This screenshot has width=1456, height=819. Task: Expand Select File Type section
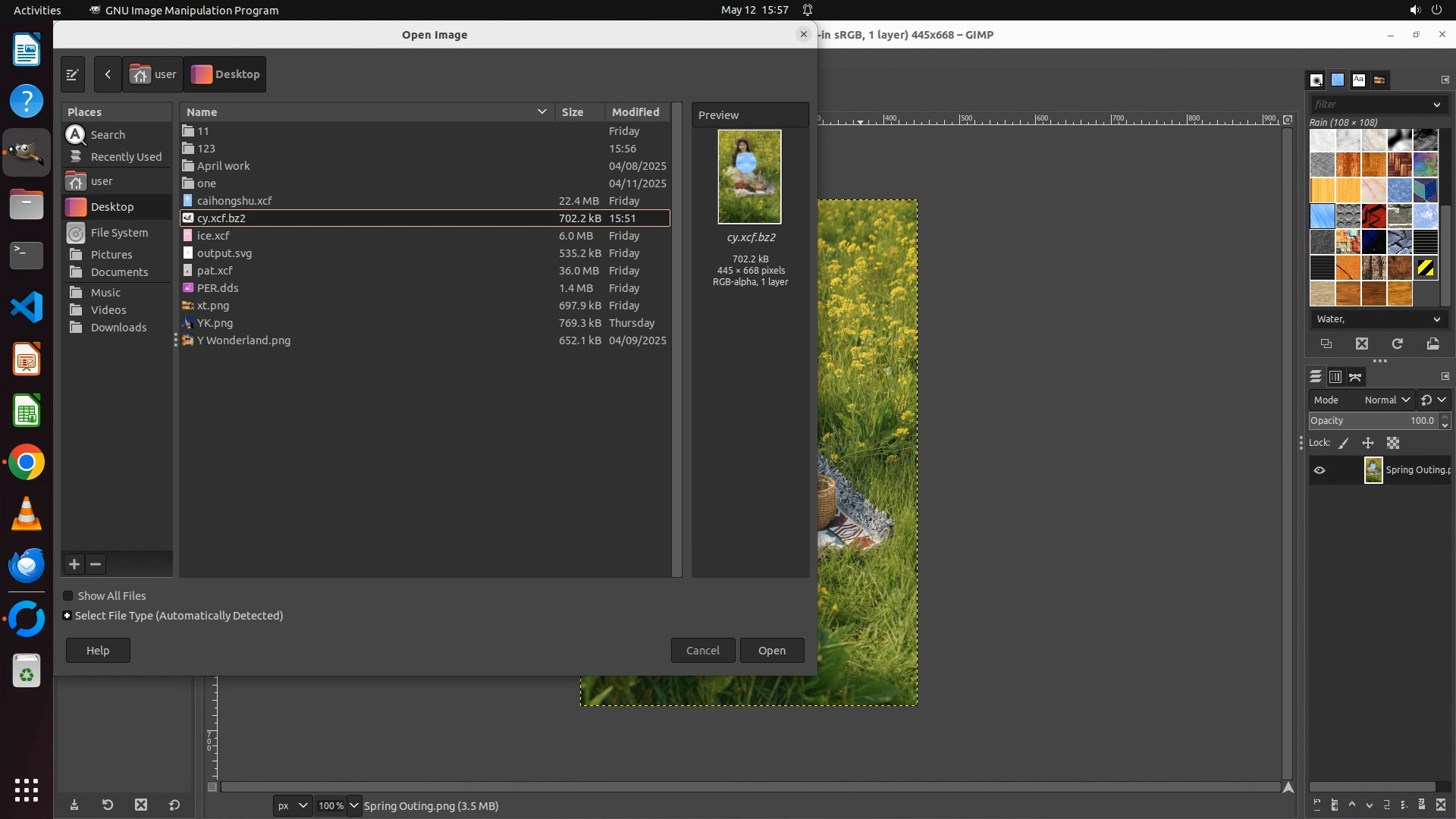tap(67, 616)
